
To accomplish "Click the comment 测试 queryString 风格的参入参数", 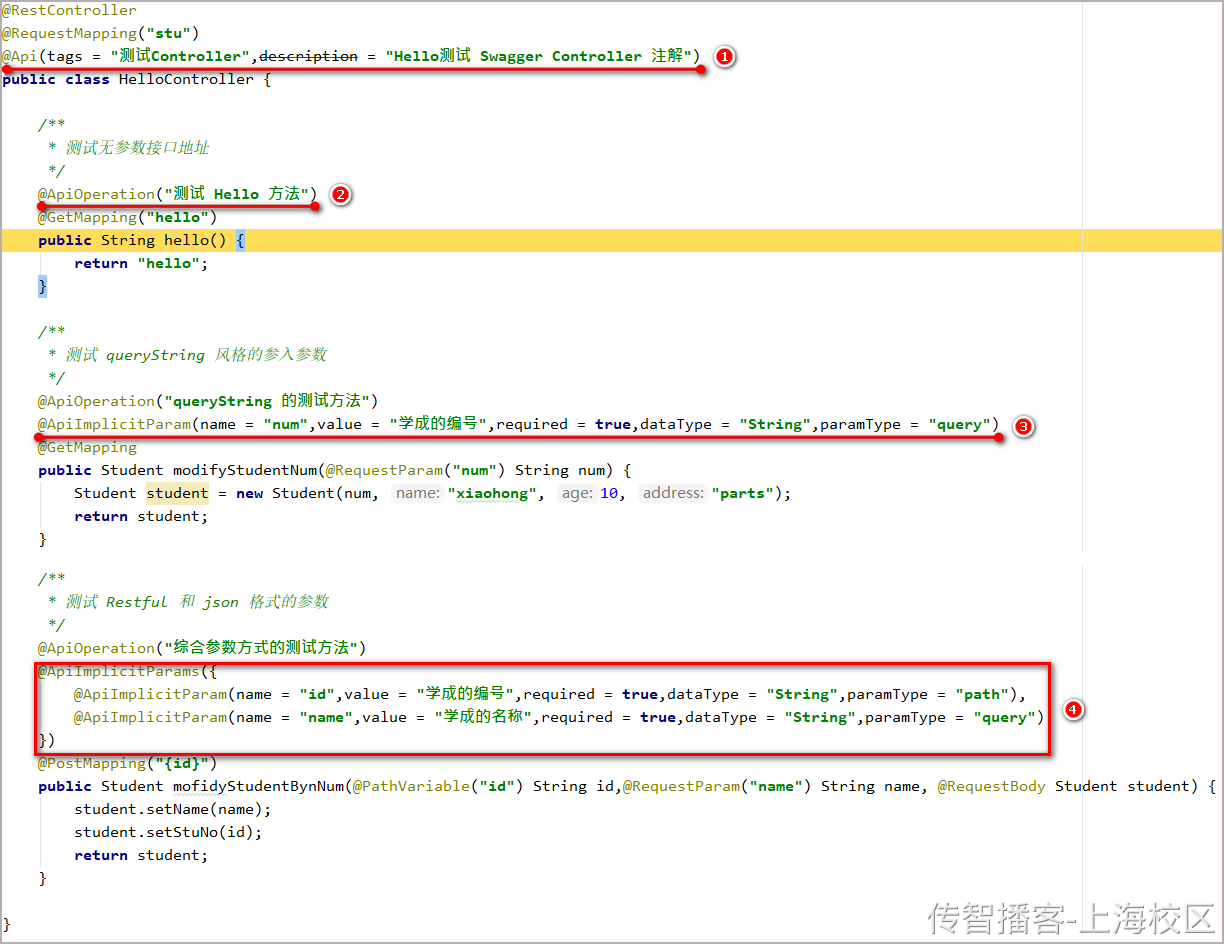I will click(196, 355).
